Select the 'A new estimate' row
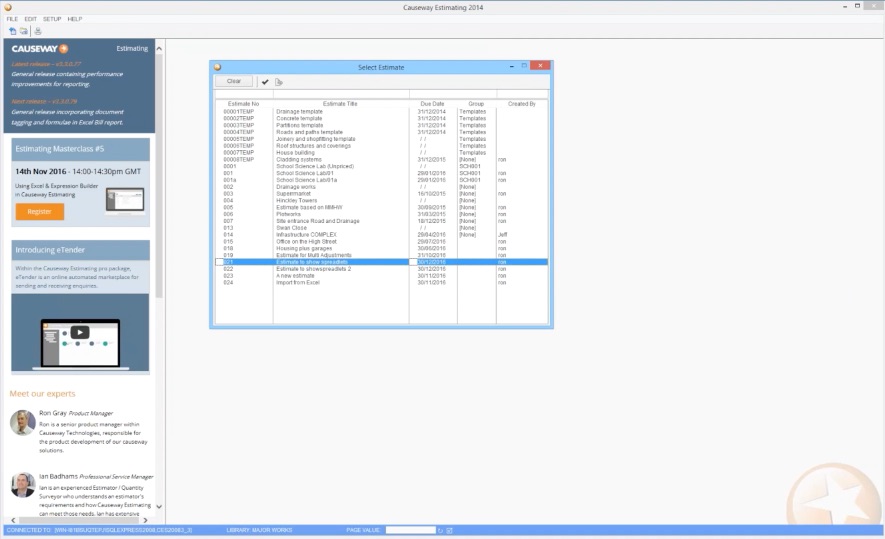Viewport: 885px width, 539px height. [382, 276]
